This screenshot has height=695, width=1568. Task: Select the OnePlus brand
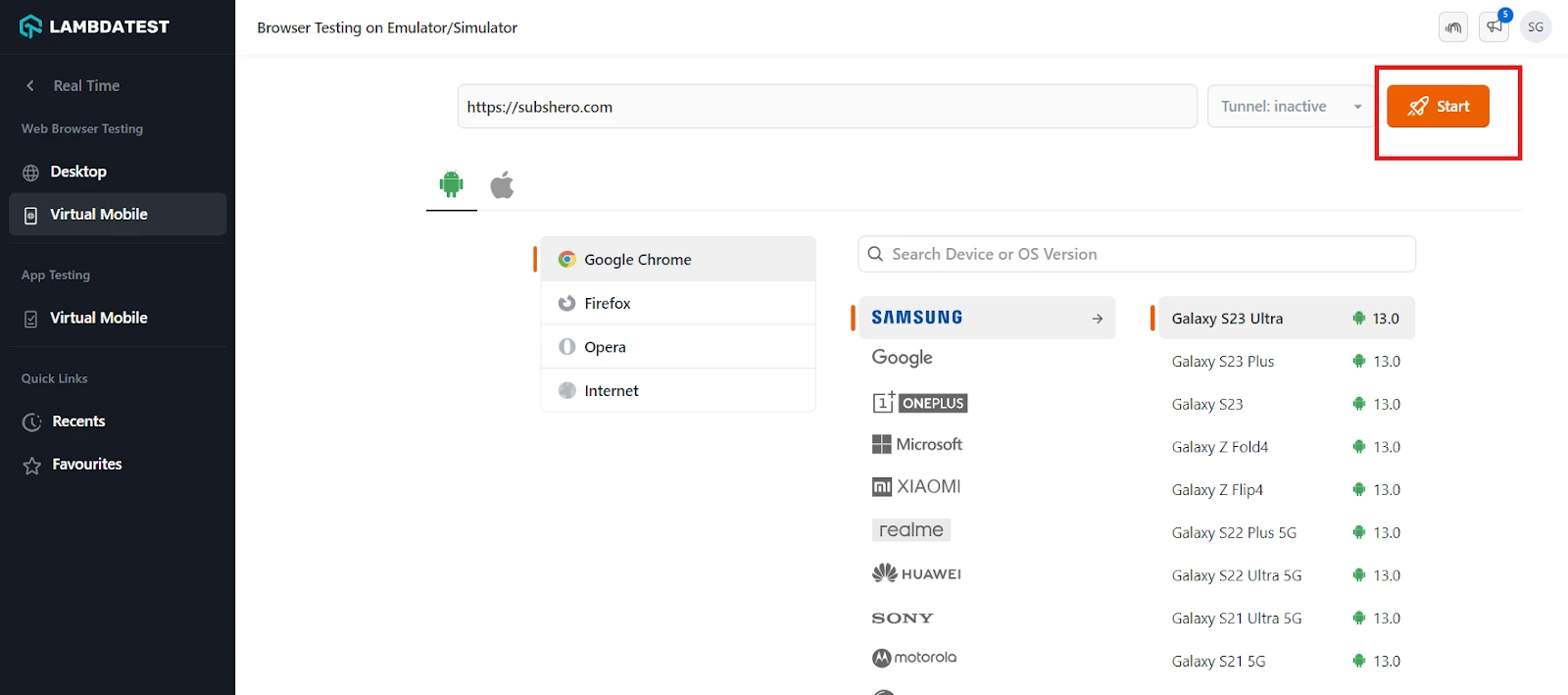pos(920,402)
